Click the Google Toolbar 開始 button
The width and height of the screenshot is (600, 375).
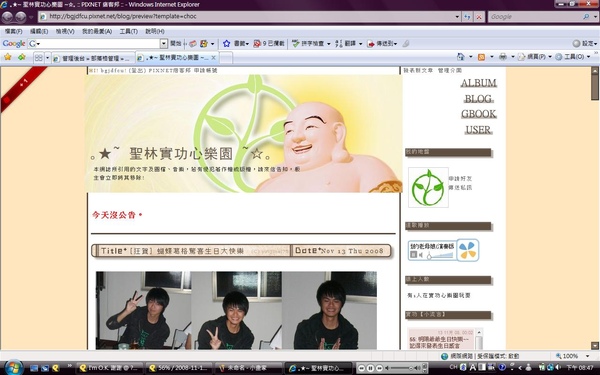(x=176, y=44)
